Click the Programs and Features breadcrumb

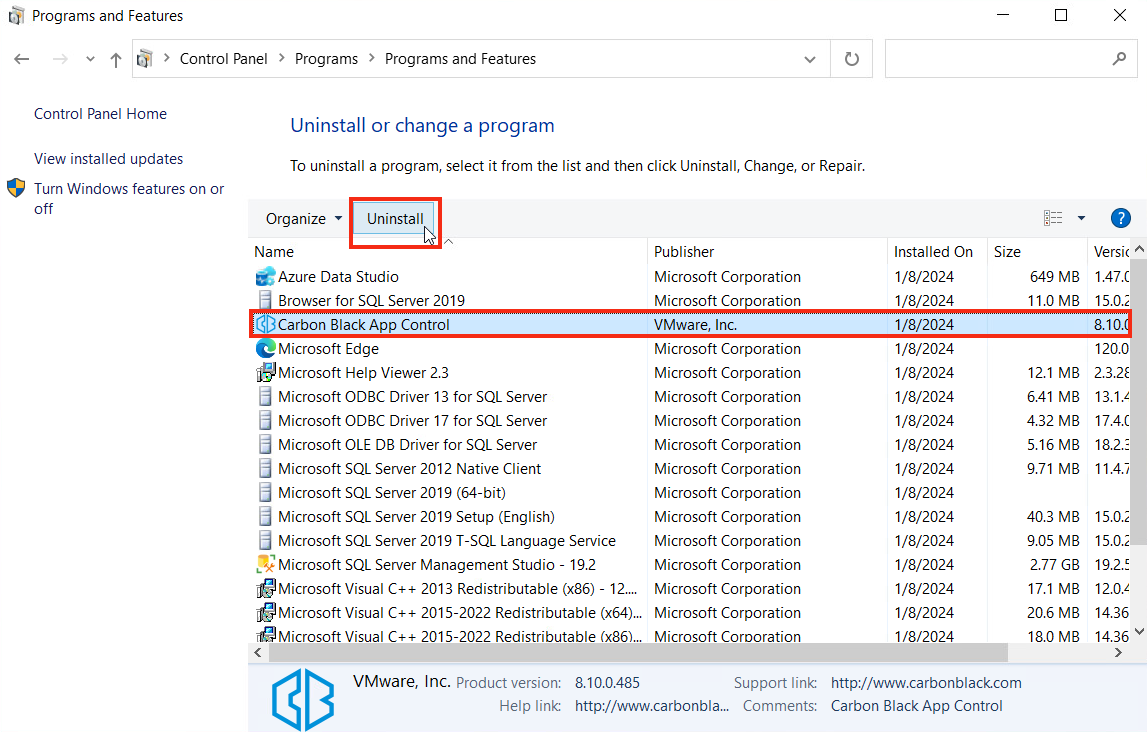(x=460, y=59)
